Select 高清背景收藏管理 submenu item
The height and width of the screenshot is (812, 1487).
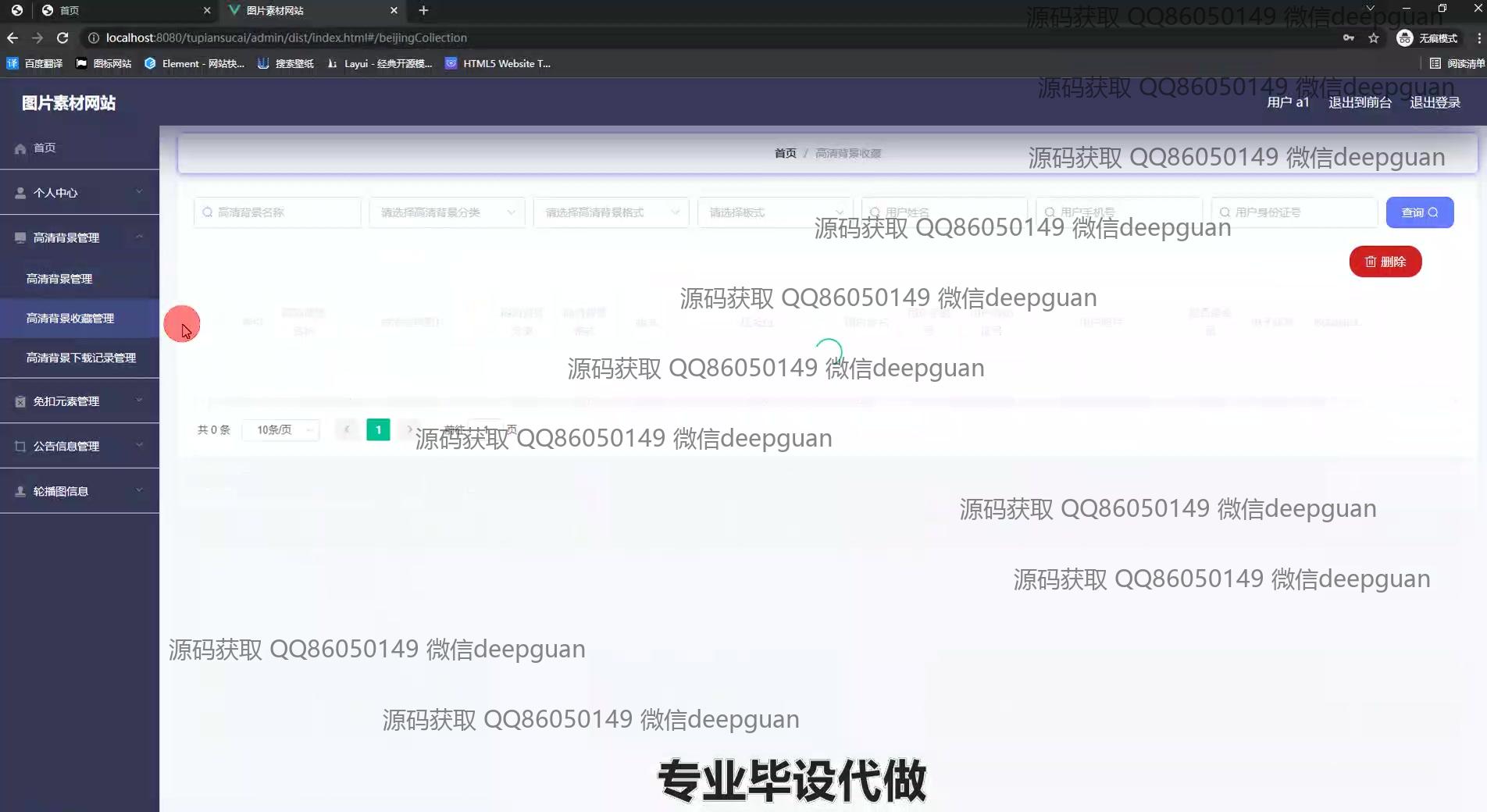pyautogui.click(x=80, y=318)
